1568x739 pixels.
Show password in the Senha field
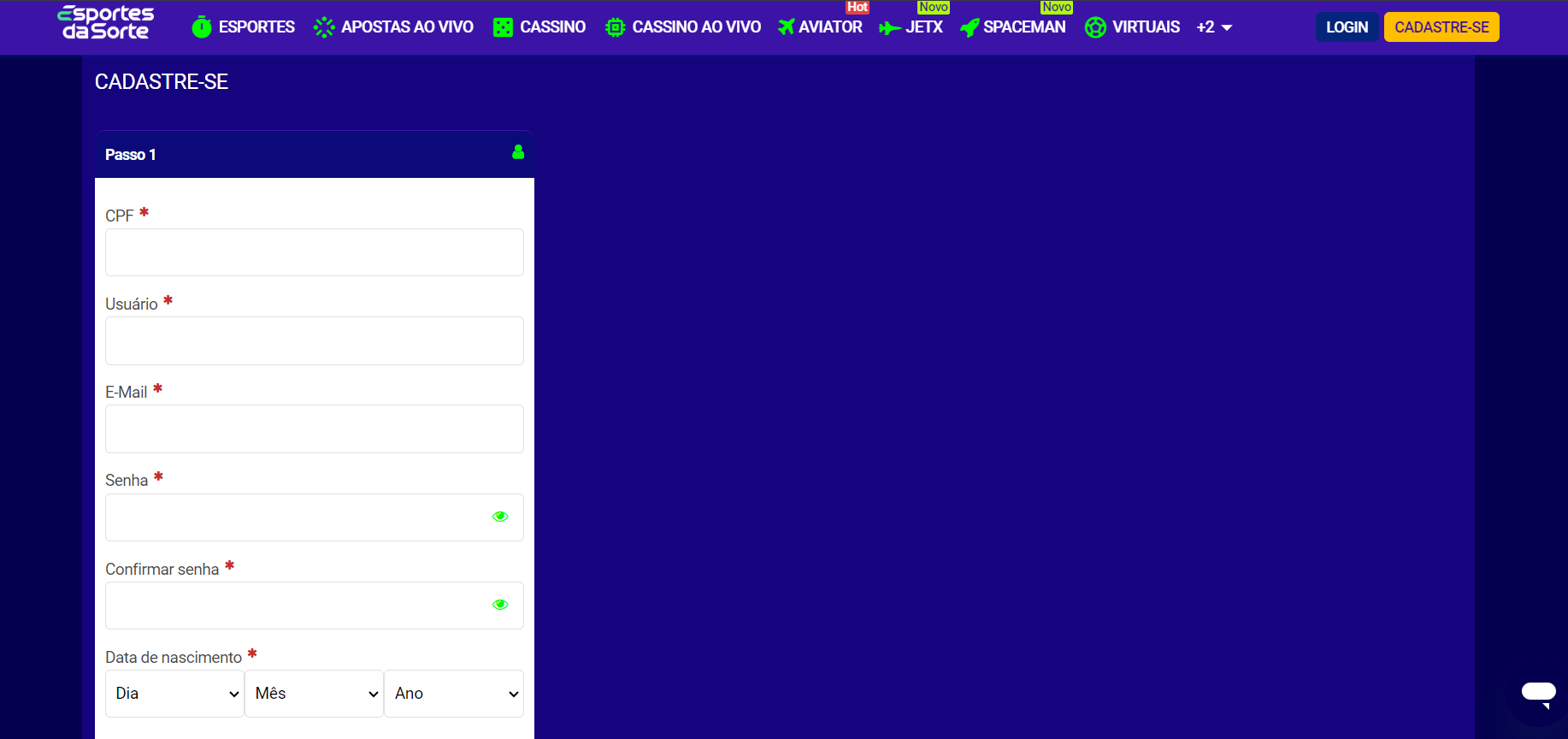coord(500,517)
